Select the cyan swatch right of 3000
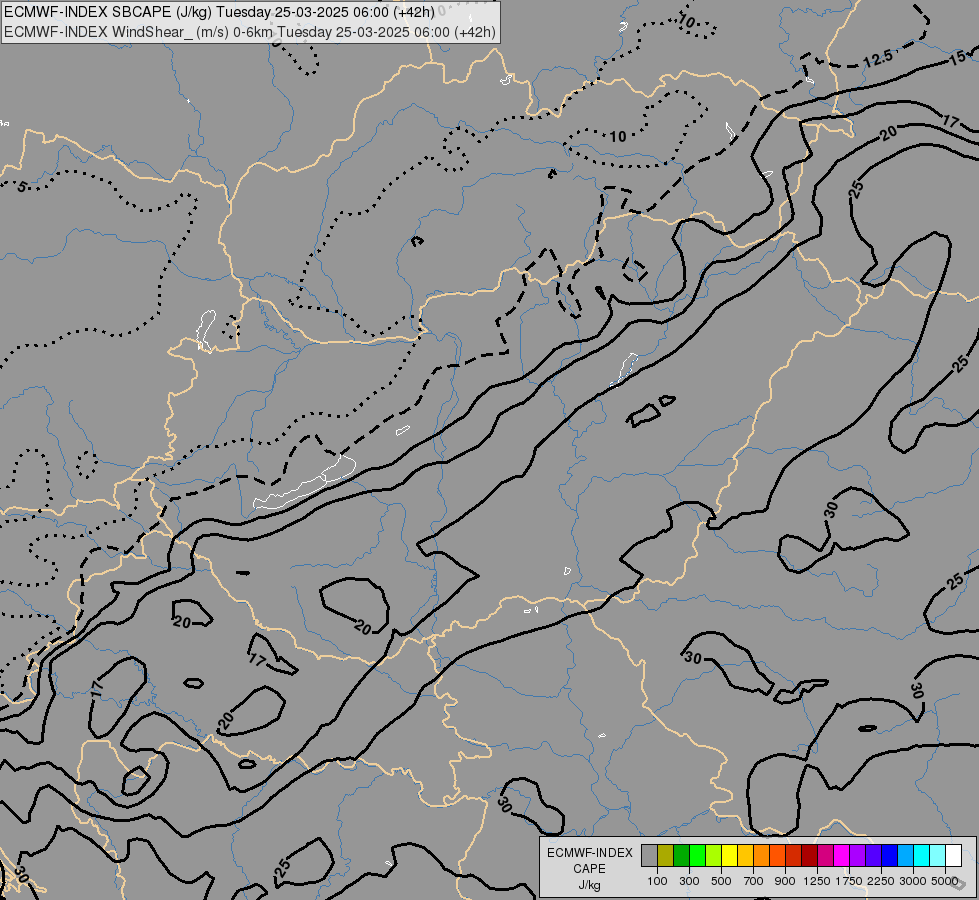979x900 pixels. tap(922, 855)
